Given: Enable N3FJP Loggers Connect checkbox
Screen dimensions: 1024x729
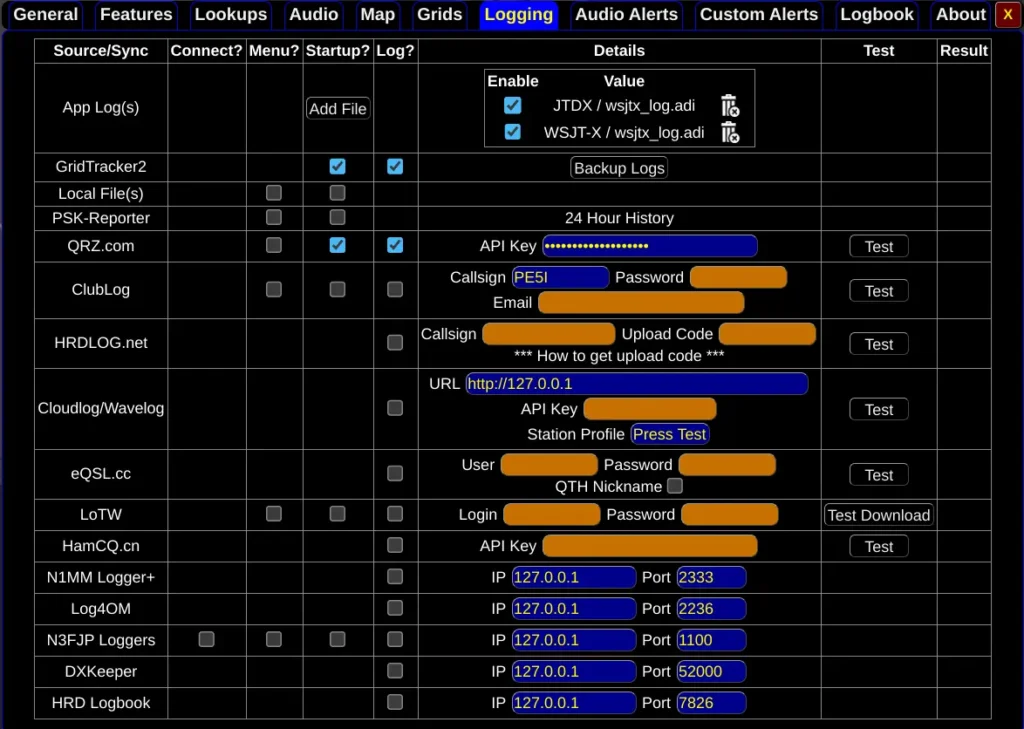Looking at the screenshot, I should point(206,639).
